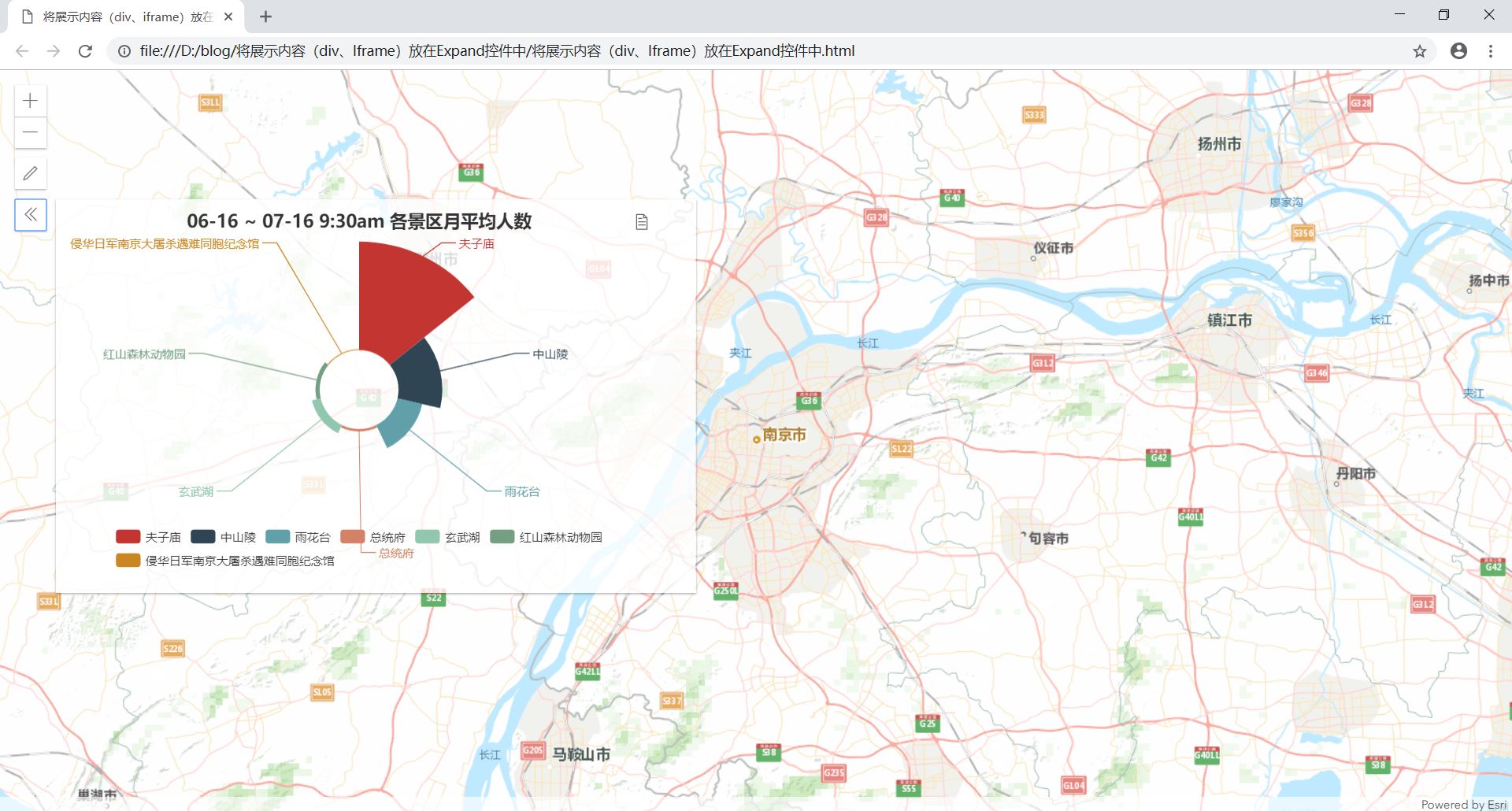Click 镇江市 city label on map
Image resolution: width=1512 pixels, height=811 pixels.
tap(1229, 320)
